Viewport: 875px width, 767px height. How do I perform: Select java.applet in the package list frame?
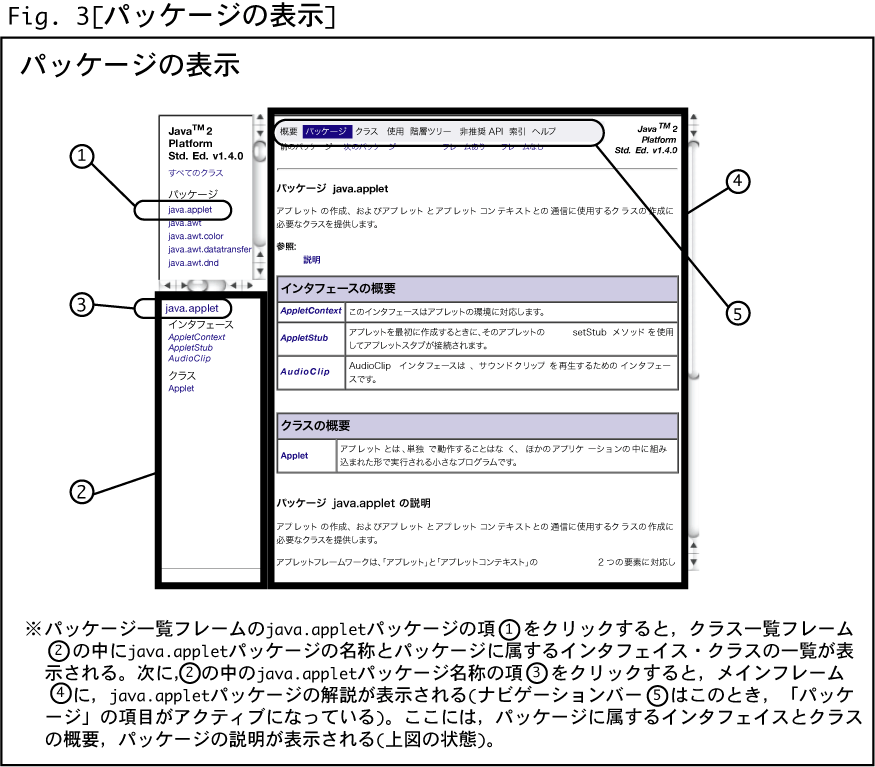pyautogui.click(x=190, y=210)
